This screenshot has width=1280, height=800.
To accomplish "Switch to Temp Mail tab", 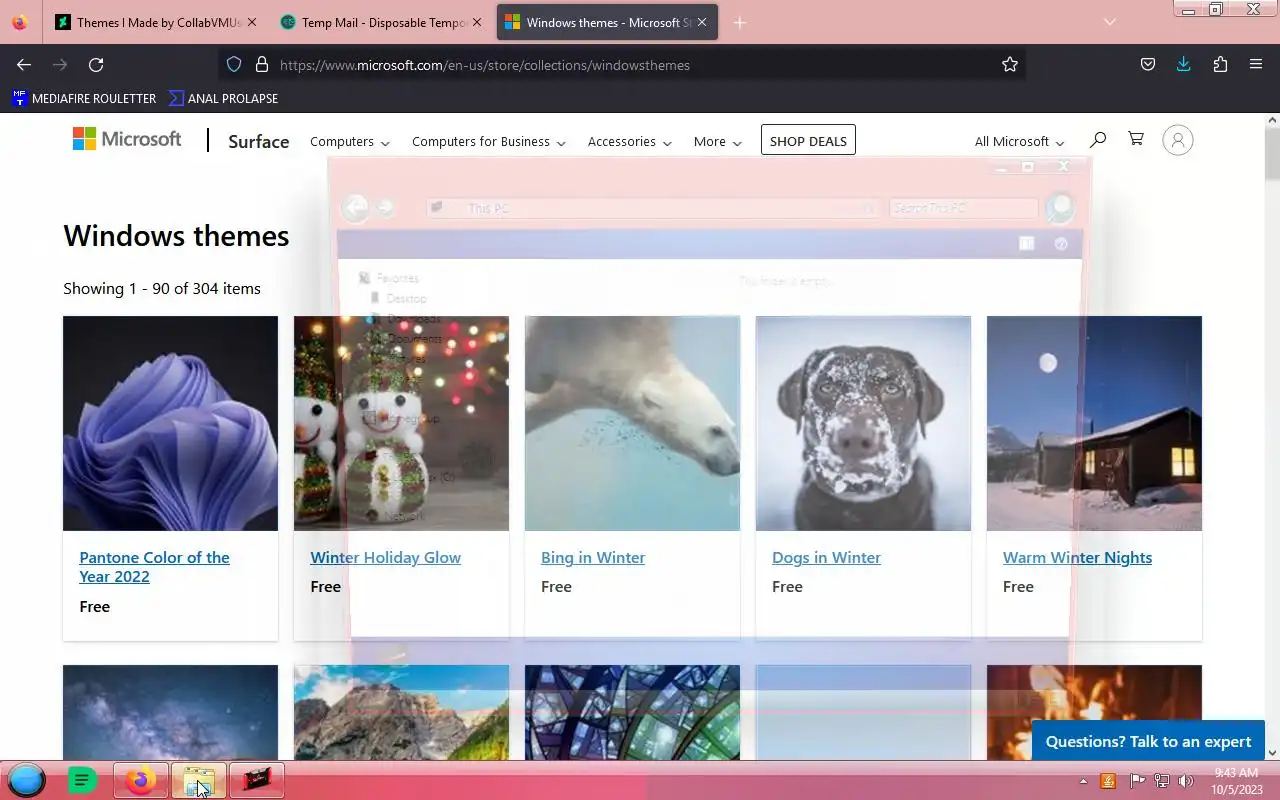I will tap(380, 22).
